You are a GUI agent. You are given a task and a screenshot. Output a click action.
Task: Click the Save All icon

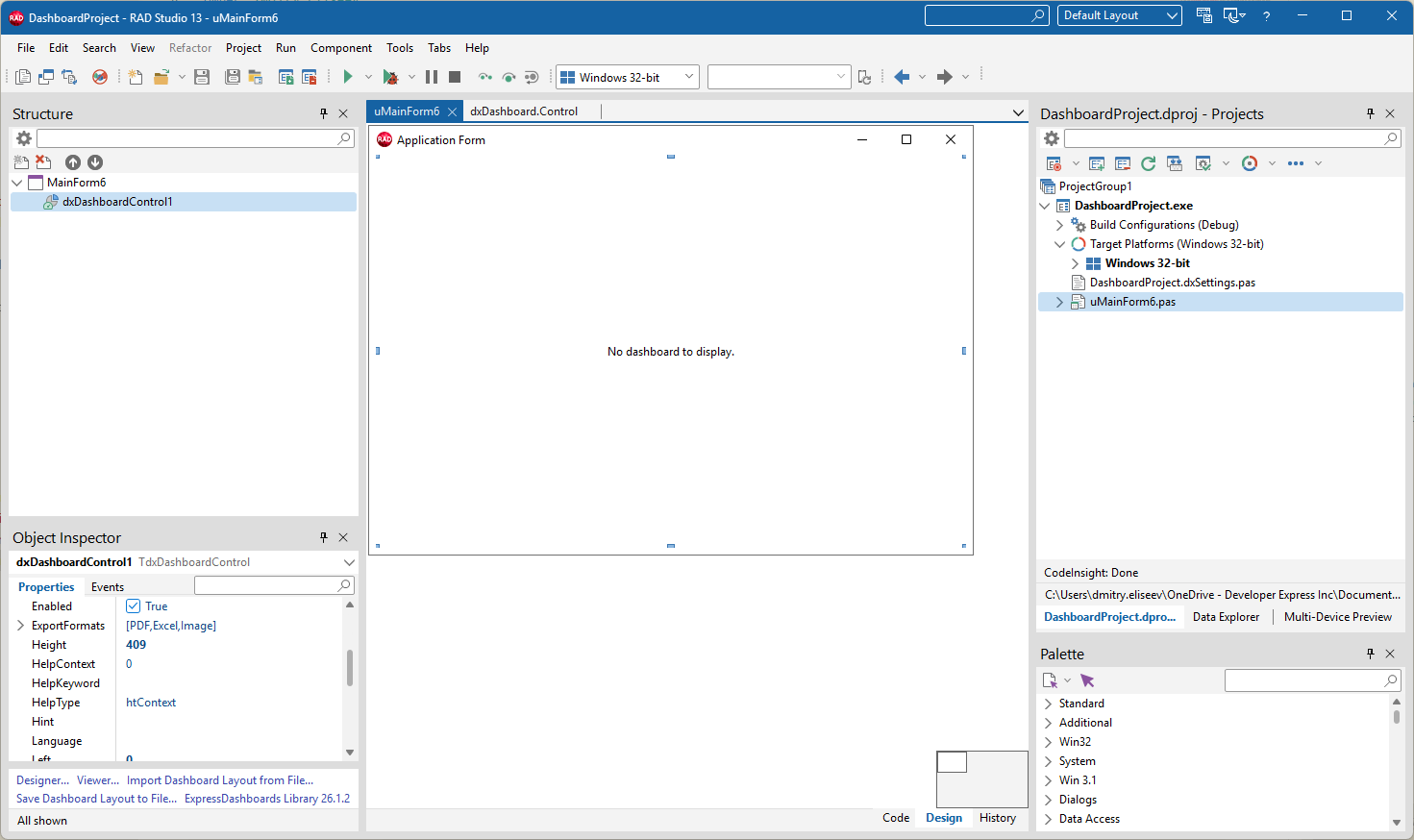point(232,77)
